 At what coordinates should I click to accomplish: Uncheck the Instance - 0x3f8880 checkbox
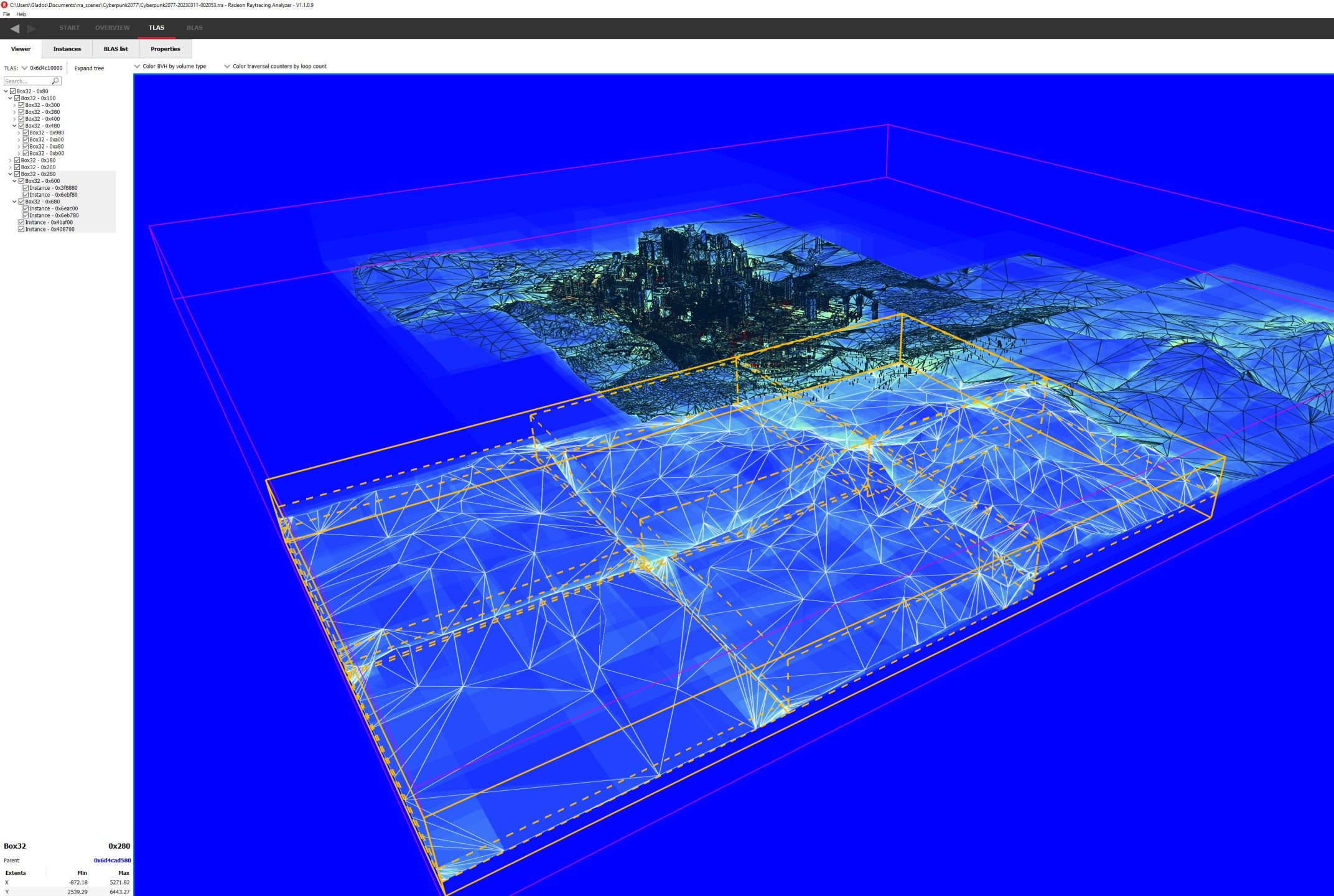point(26,188)
